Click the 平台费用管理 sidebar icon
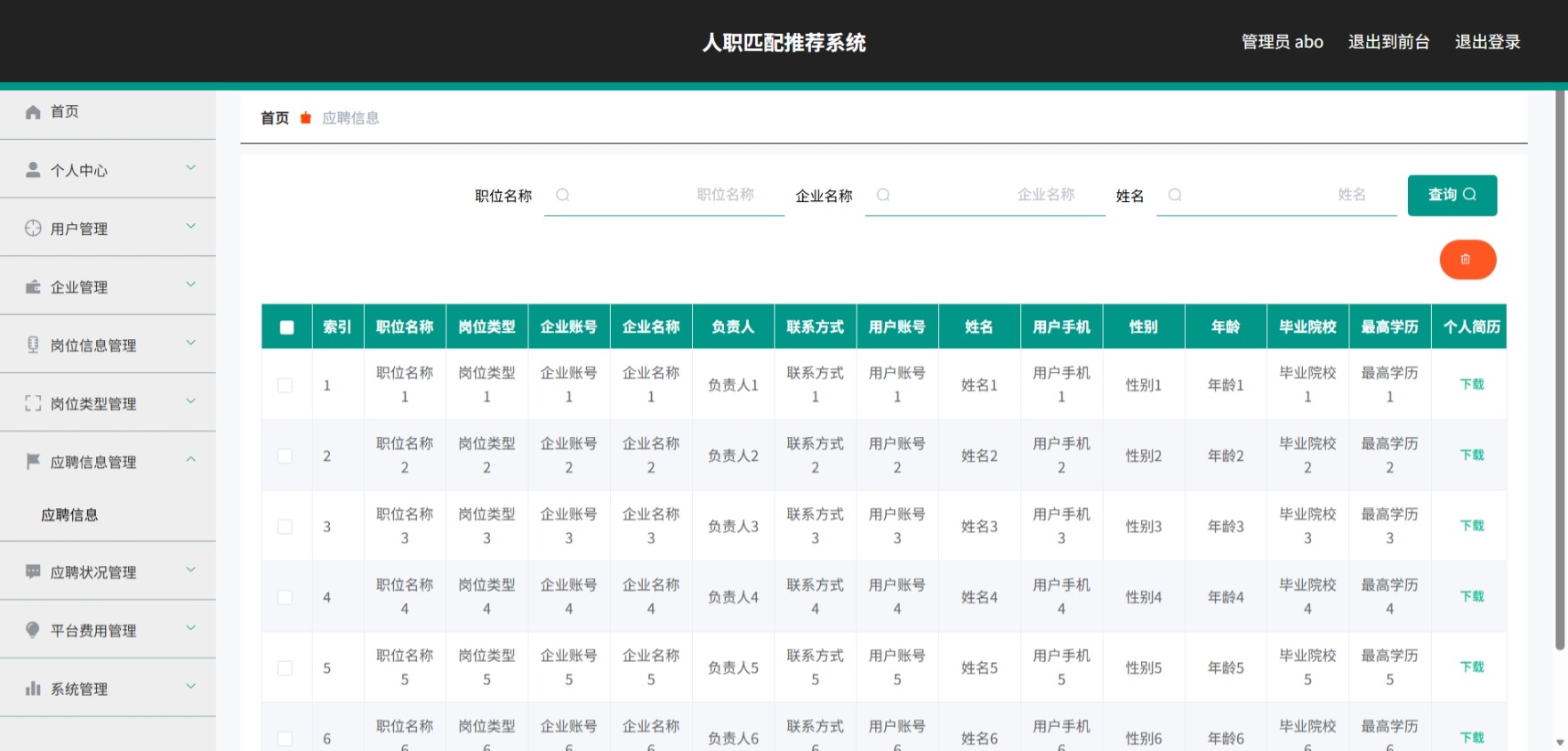 pyautogui.click(x=33, y=630)
